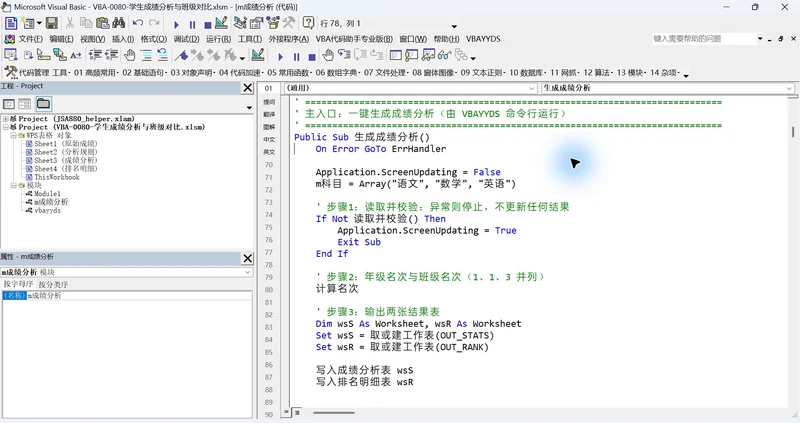Switch properties to 按字母序 tab
The height and width of the screenshot is (423, 800).
tap(18, 284)
